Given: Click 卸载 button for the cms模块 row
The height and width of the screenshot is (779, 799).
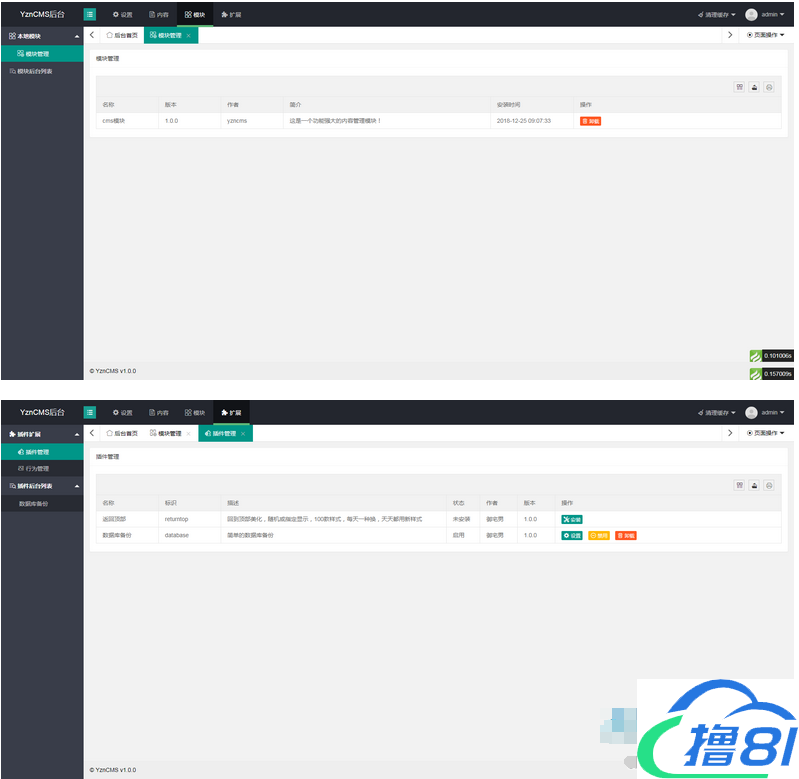Looking at the screenshot, I should click(x=590, y=121).
